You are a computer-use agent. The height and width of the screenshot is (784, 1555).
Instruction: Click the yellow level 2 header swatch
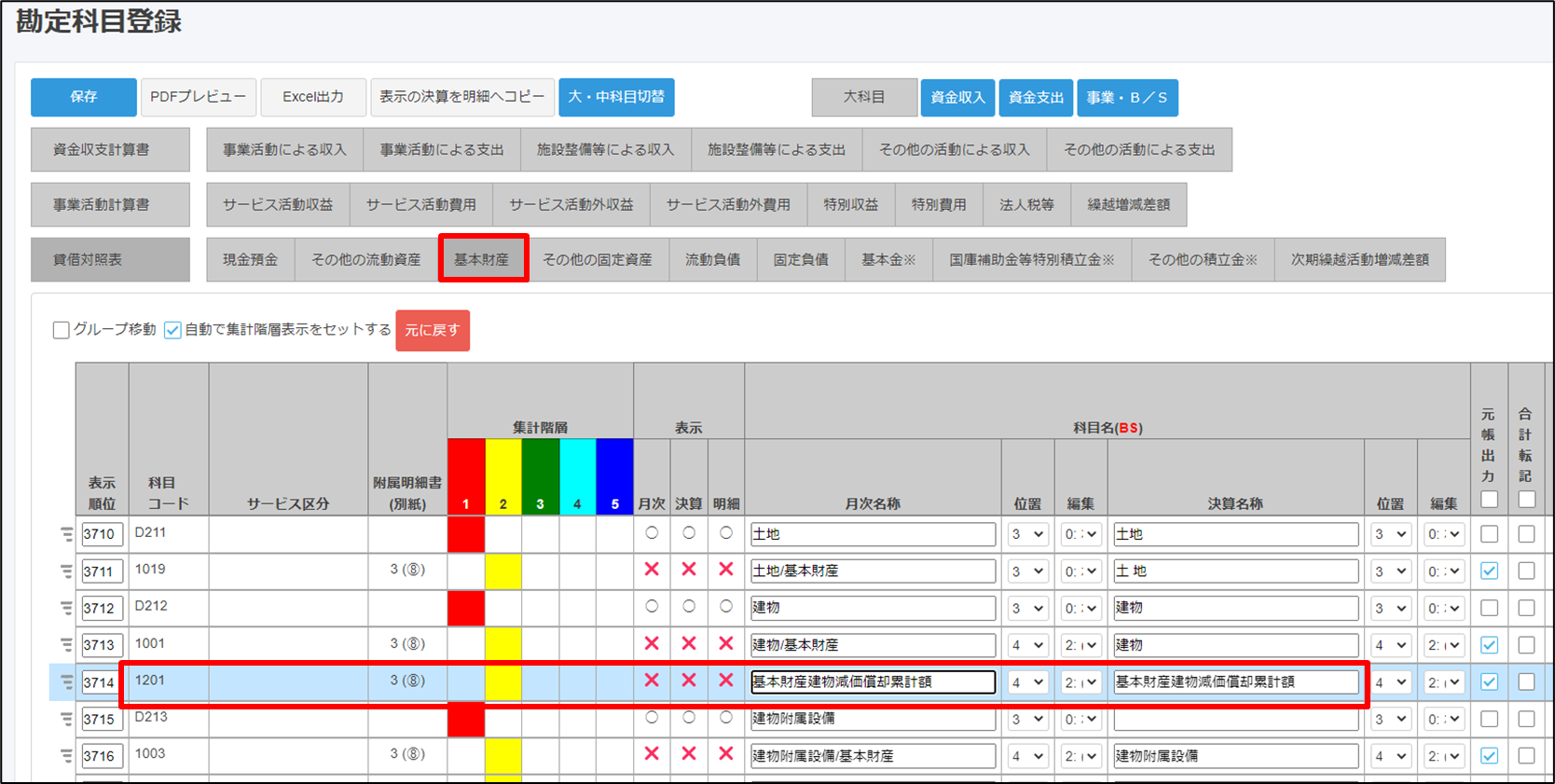503,476
